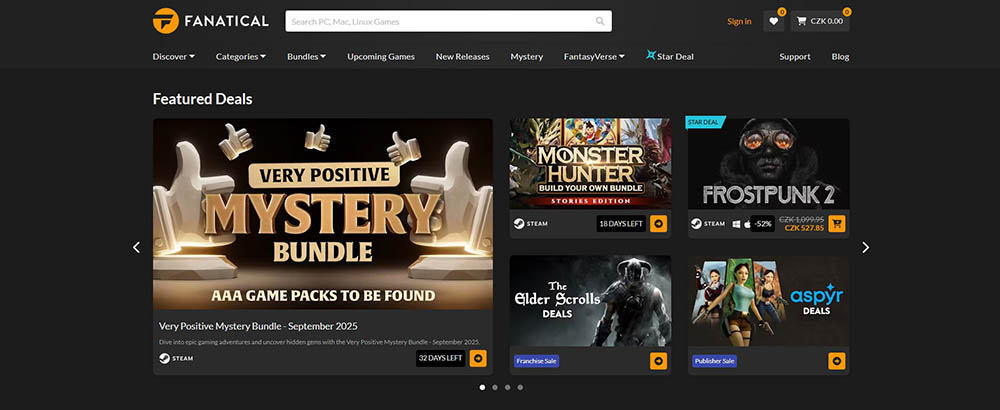Expand the Bundles dropdown menu
This screenshot has width=1000, height=410.
[306, 57]
